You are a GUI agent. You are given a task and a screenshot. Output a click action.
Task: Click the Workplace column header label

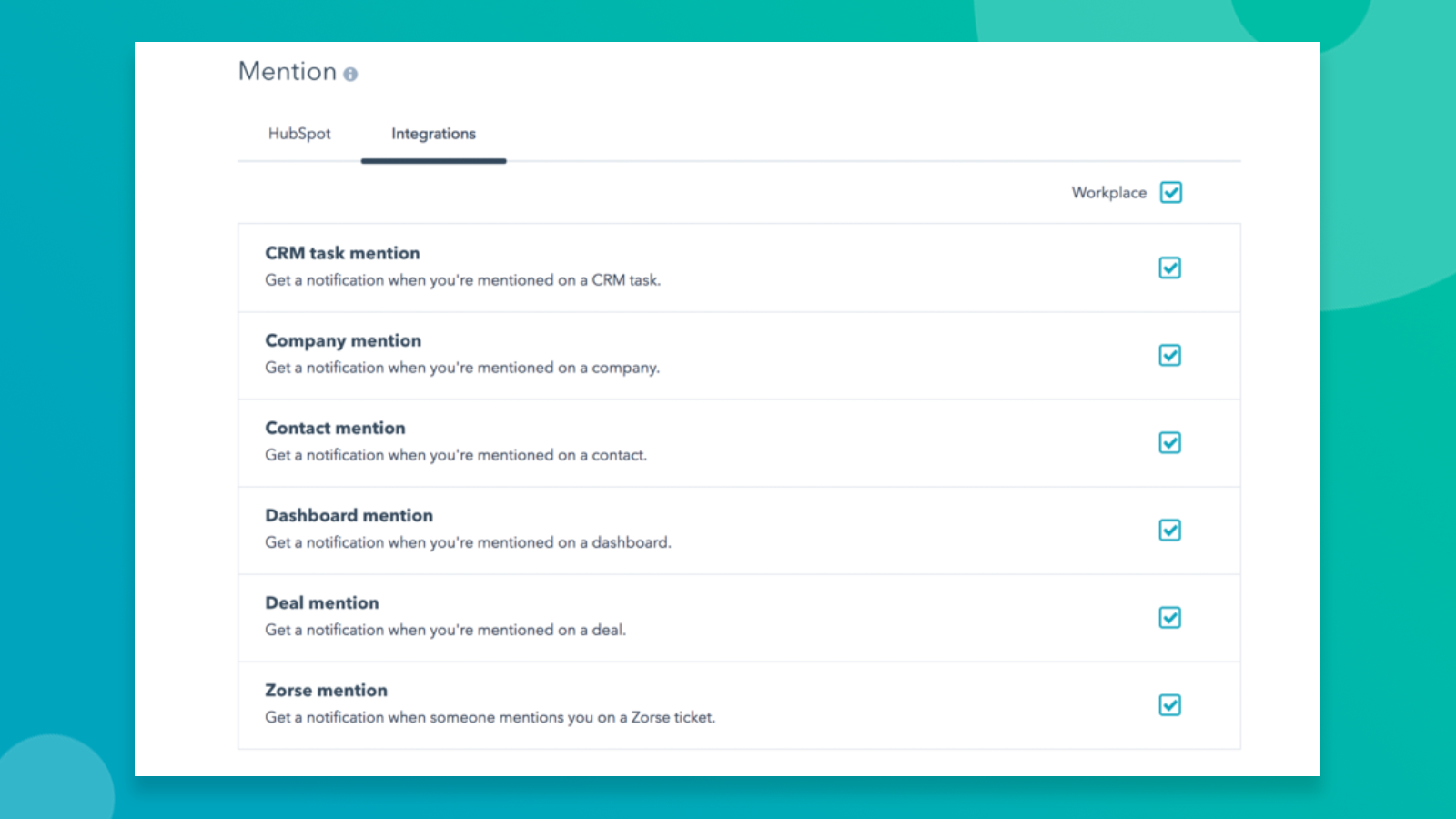(x=1108, y=192)
